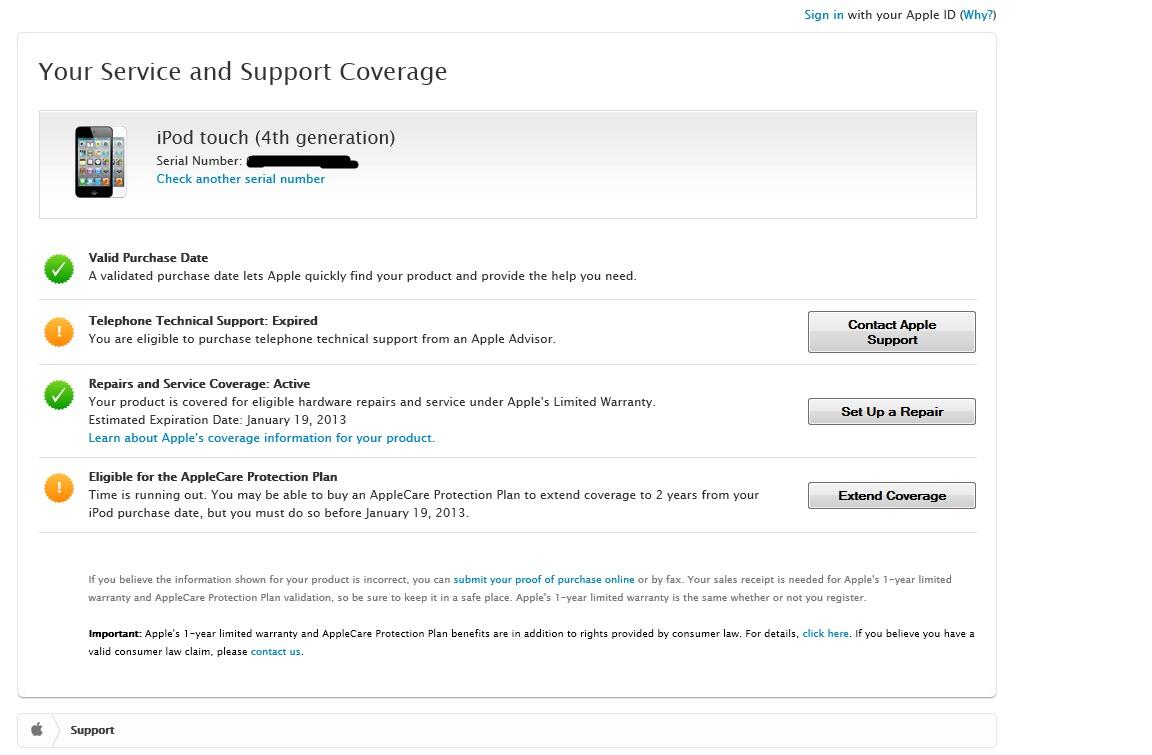Click green checkmark beside Valid Purchase Date
Viewport: 1152px width, 755px height.
[59, 269]
